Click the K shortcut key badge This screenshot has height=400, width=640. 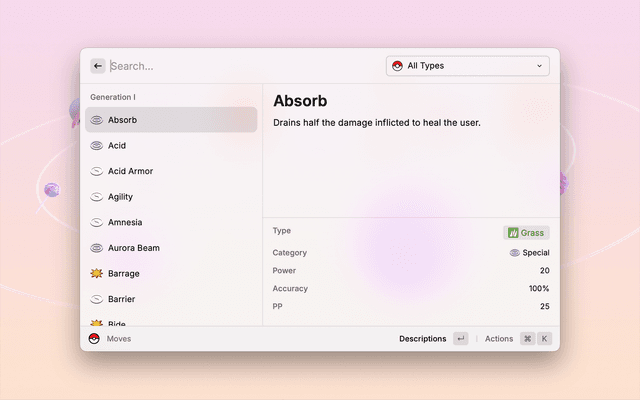coord(545,339)
